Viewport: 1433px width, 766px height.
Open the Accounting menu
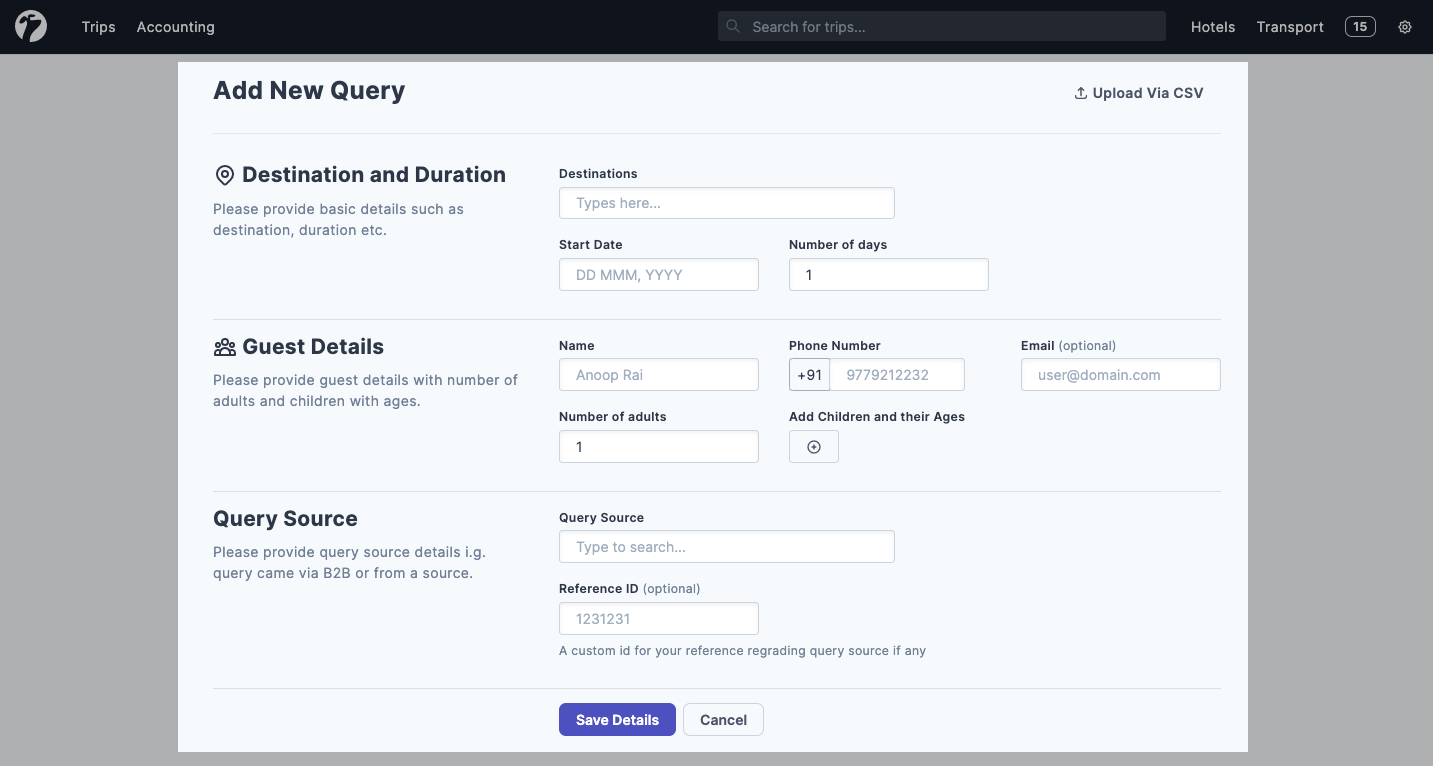click(x=176, y=27)
